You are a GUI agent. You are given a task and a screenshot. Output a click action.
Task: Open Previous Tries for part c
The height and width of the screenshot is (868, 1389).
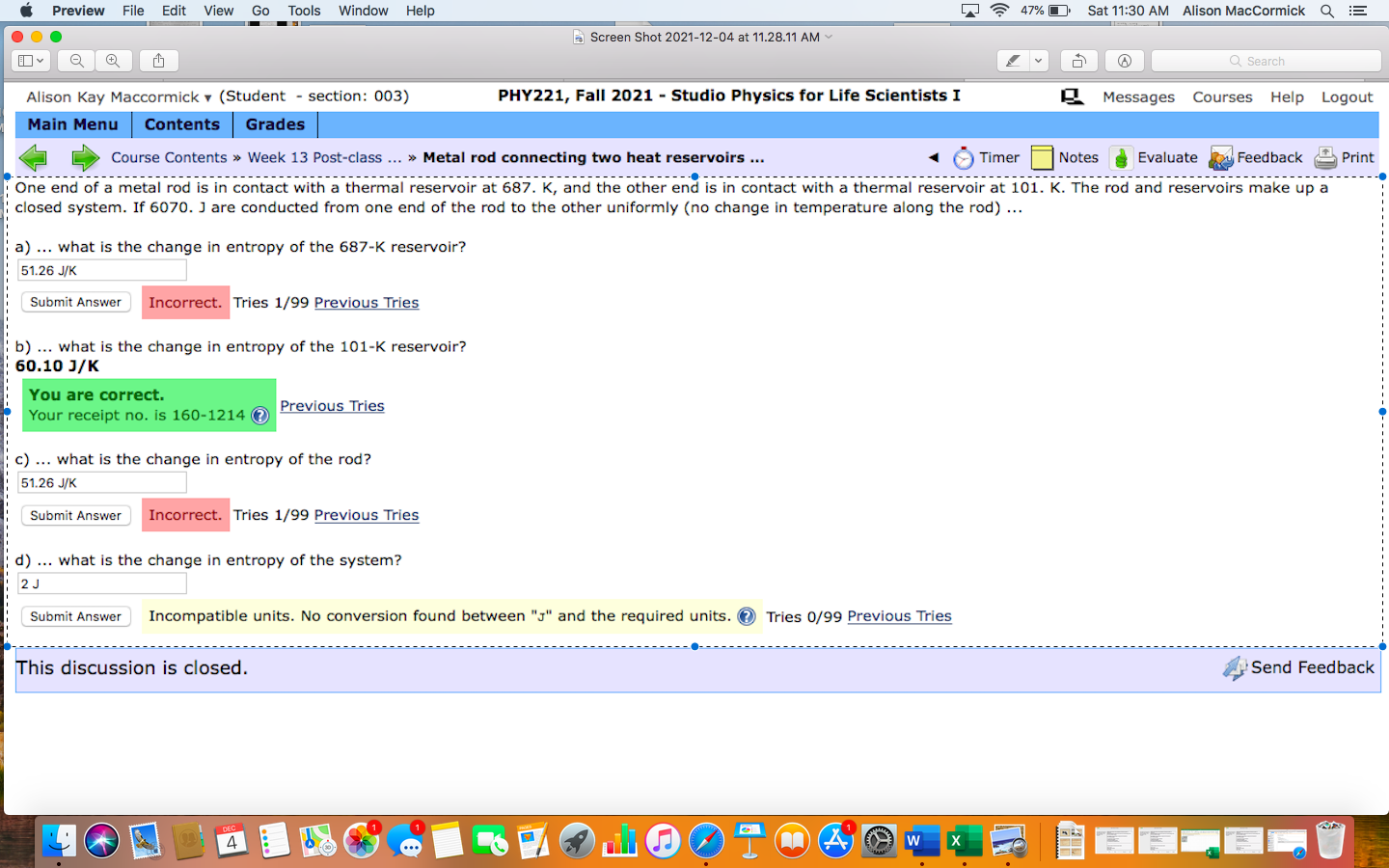(367, 515)
